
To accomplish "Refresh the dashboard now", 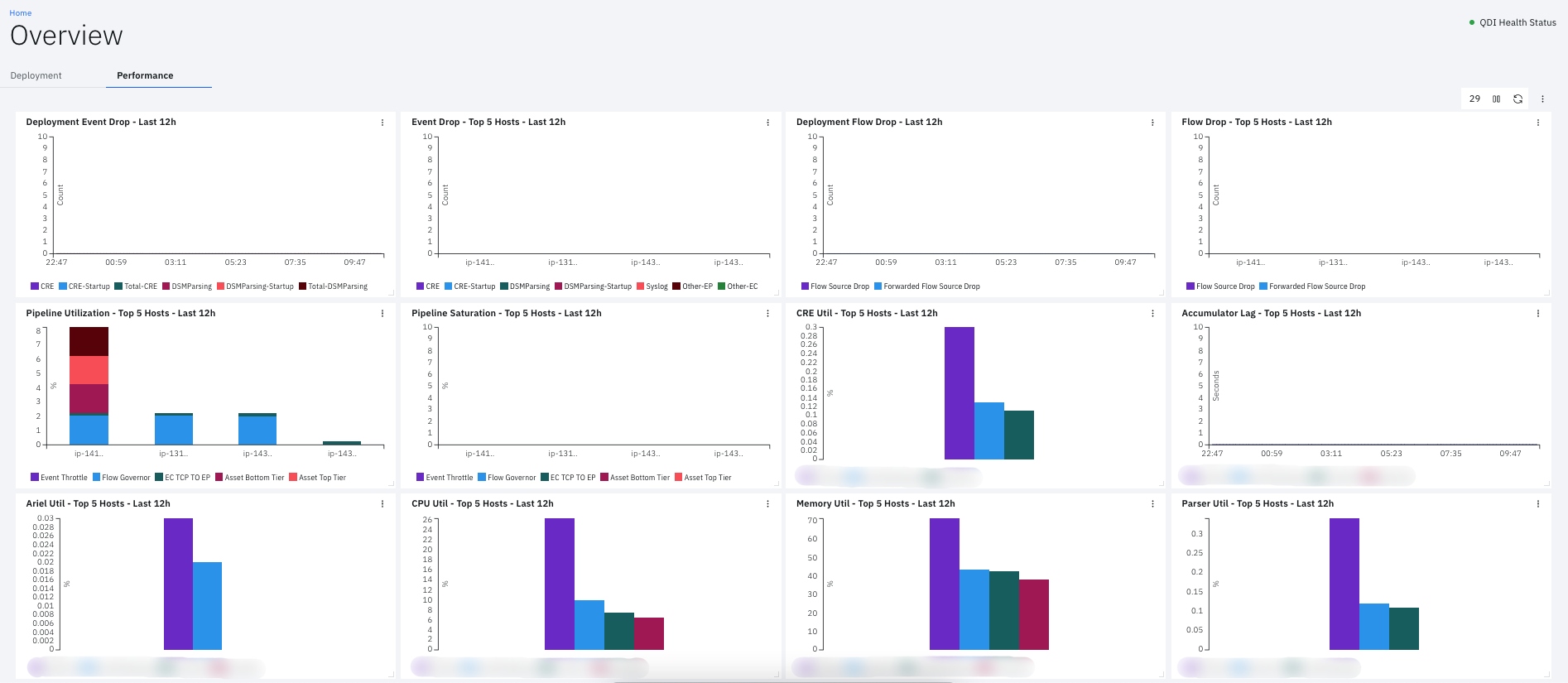I will [x=1517, y=99].
